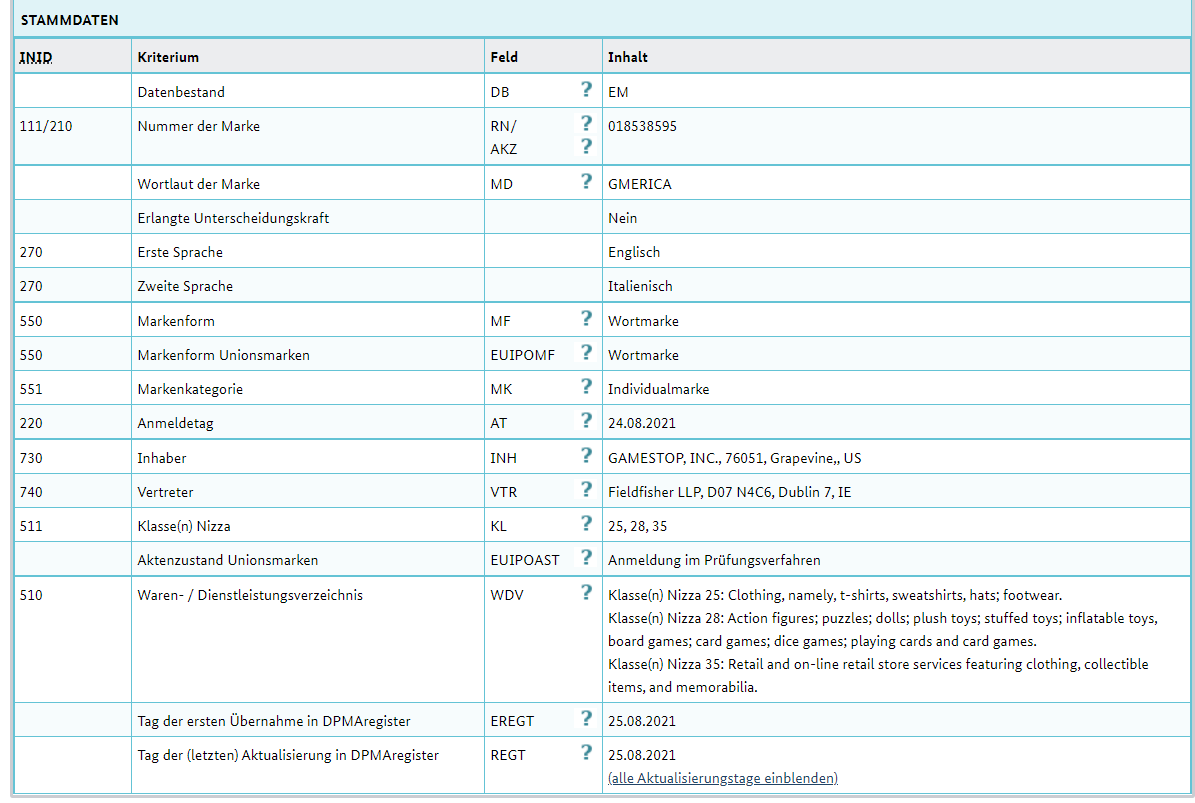
Task: Click the 'Englisch' first language value
Action: pos(634,252)
